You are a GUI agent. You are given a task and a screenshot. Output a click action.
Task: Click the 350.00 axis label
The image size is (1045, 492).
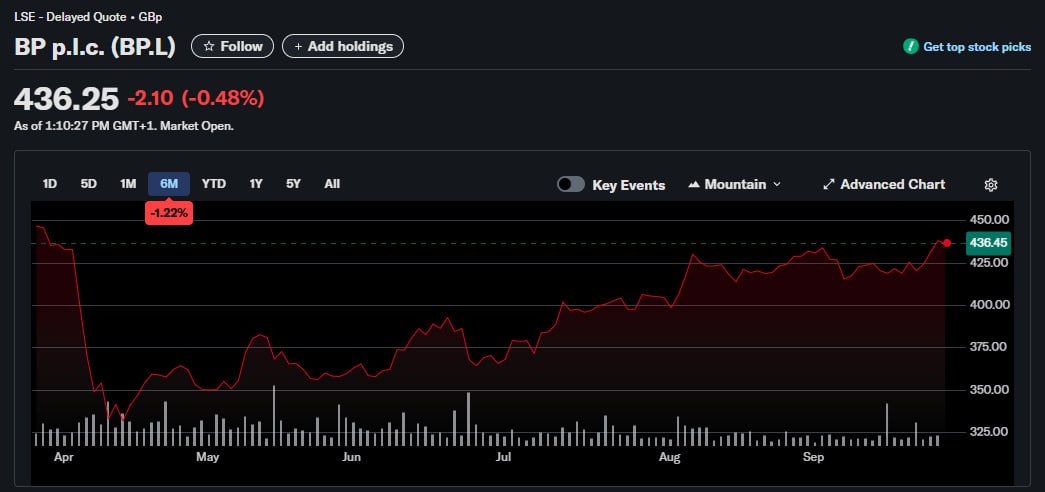(x=989, y=389)
